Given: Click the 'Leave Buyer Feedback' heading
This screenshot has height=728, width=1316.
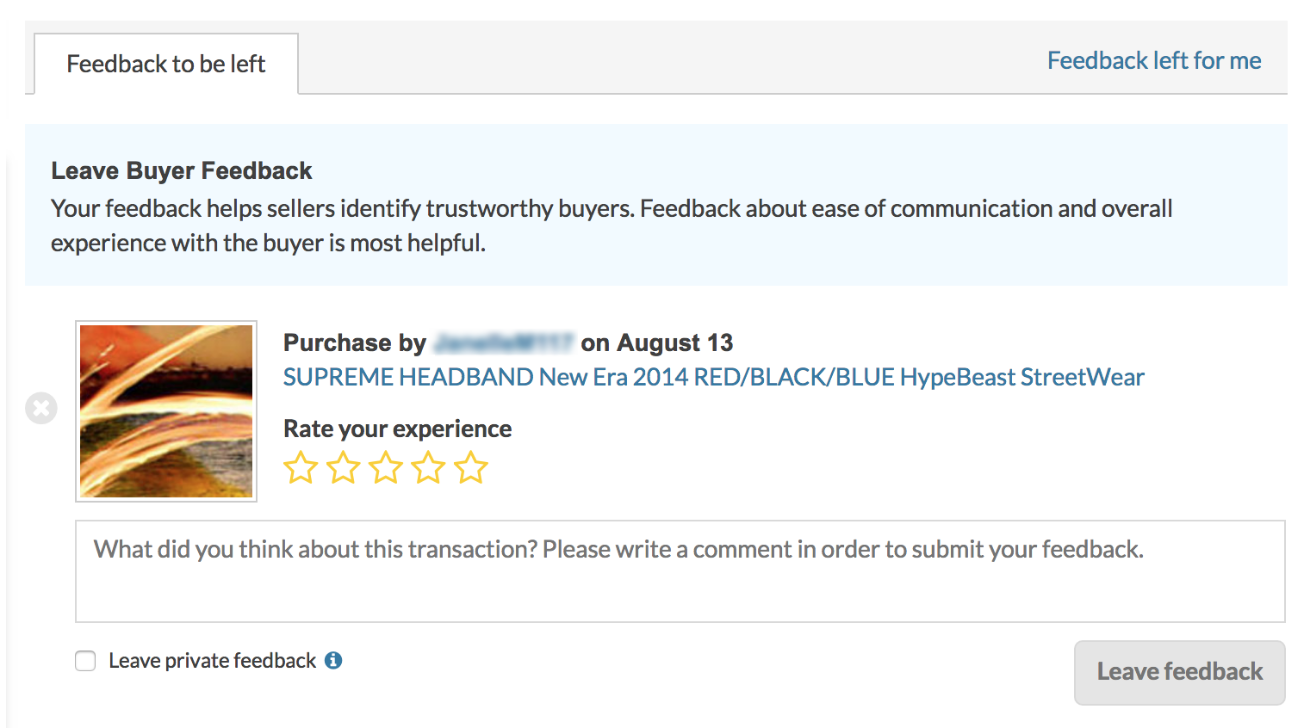Looking at the screenshot, I should (x=182, y=171).
